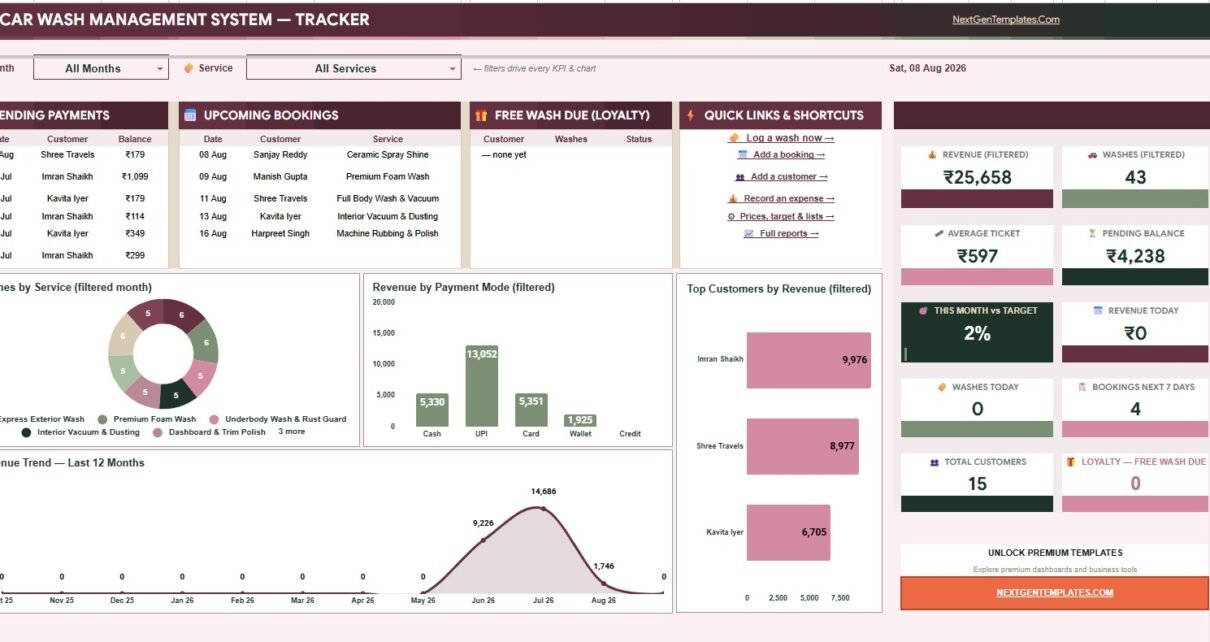The height and width of the screenshot is (642, 1210).
Task: Click the gift icon on Loyalty Free Wash card
Action: [x=1071, y=462]
